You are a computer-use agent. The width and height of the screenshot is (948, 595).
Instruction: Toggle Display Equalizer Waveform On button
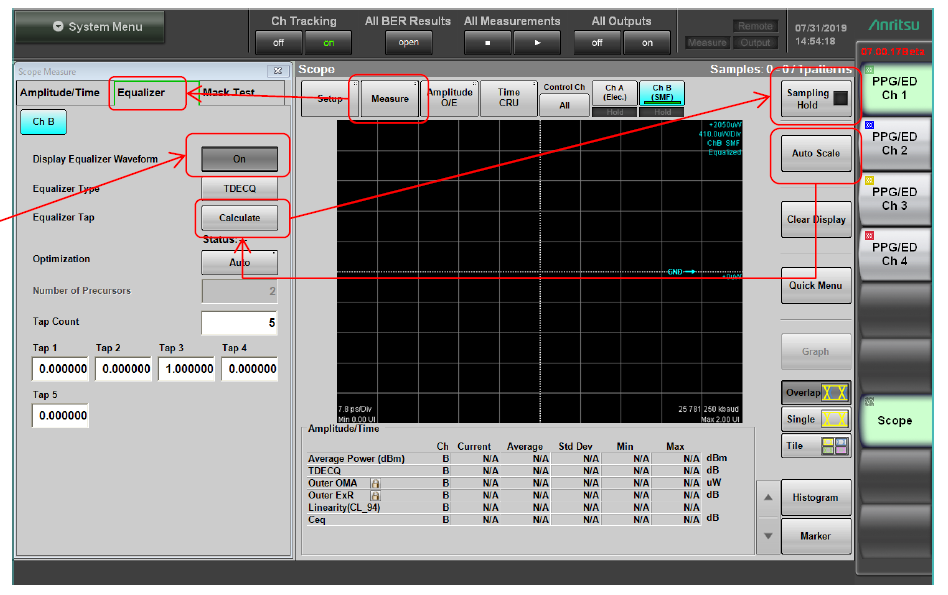[x=239, y=159]
